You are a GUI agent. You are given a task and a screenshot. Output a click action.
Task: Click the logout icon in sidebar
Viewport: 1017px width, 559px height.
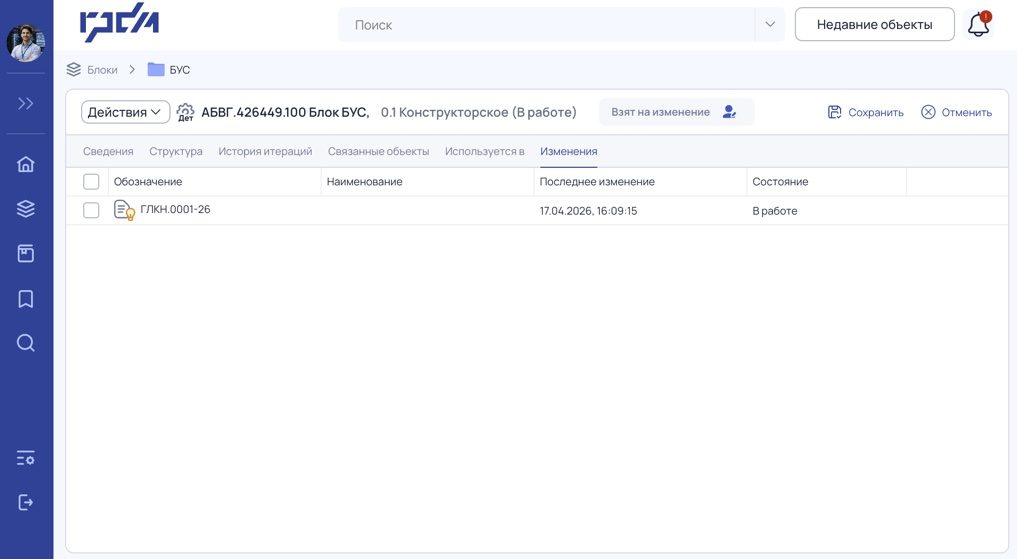tap(25, 503)
